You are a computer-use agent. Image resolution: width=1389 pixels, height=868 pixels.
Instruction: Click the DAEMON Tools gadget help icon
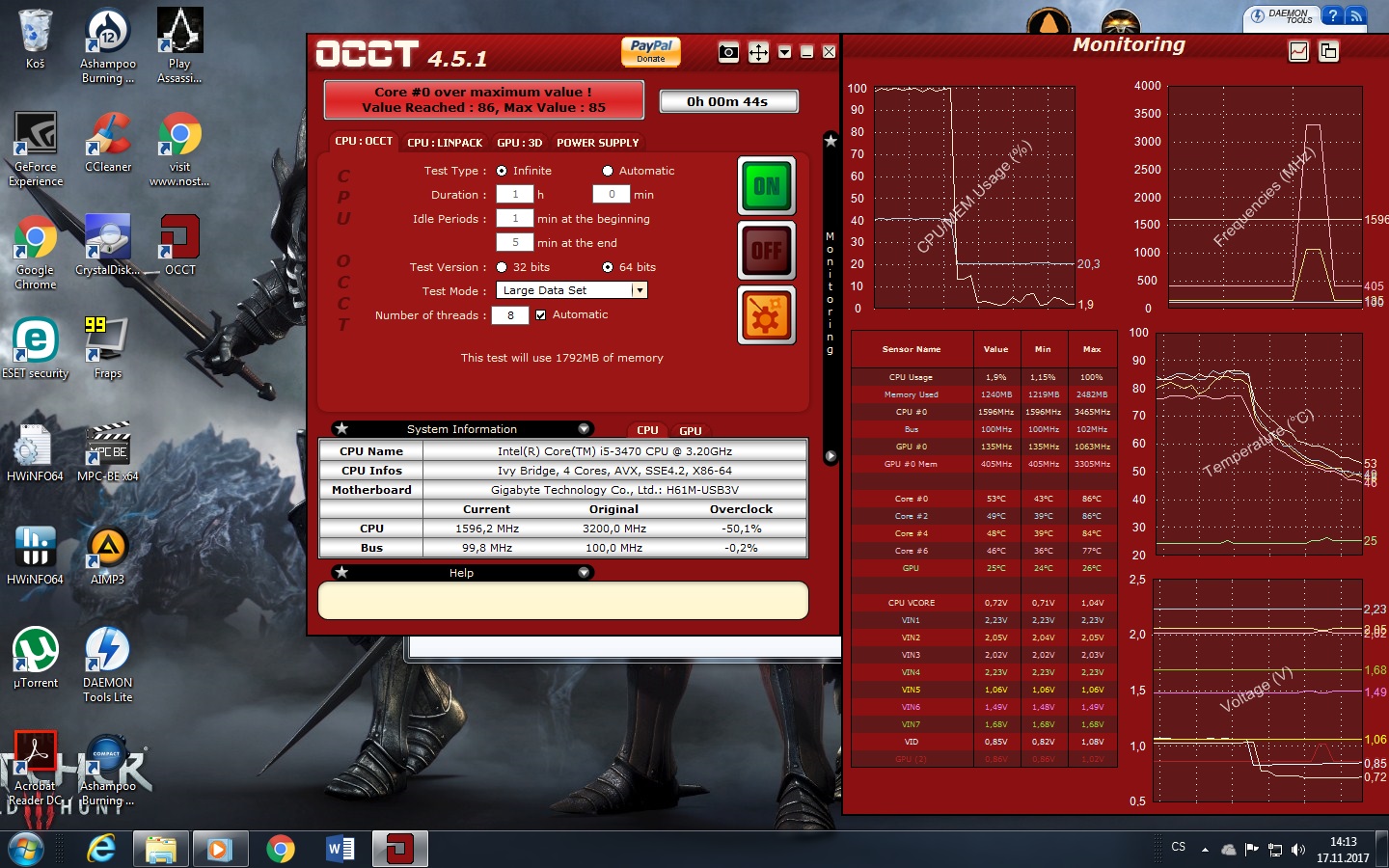point(1333,15)
